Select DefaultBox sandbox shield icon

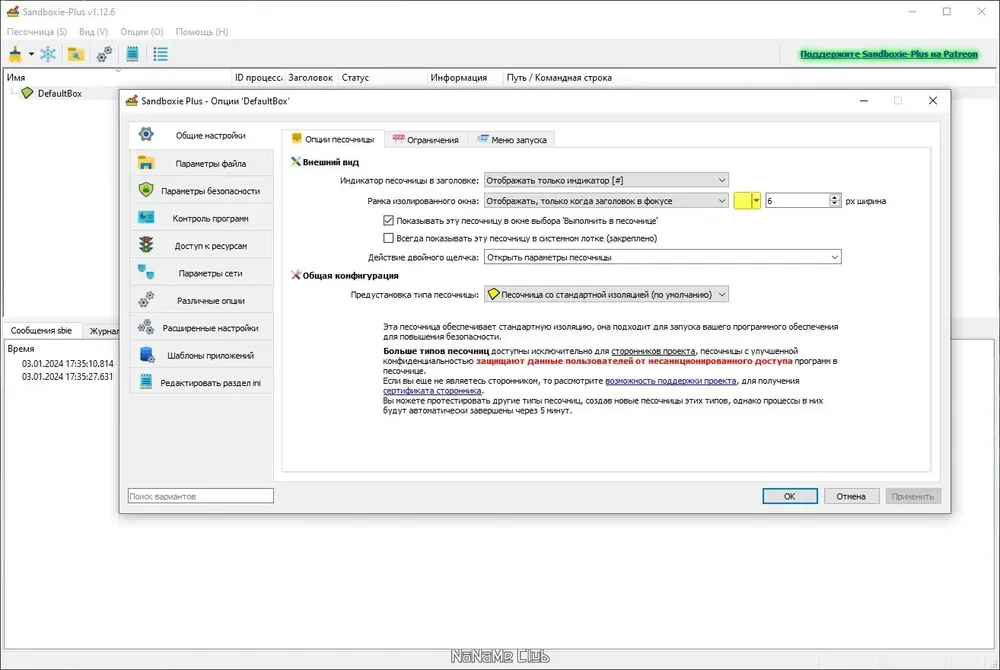(27, 93)
